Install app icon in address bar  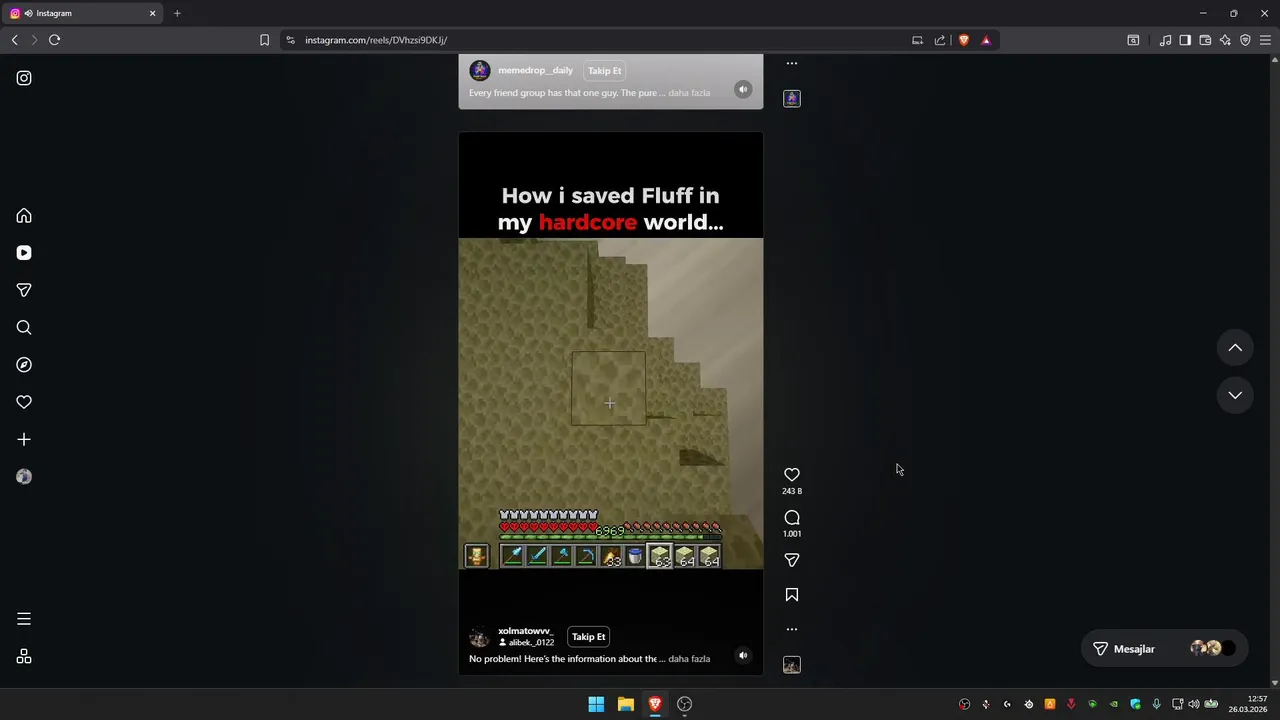(x=917, y=40)
